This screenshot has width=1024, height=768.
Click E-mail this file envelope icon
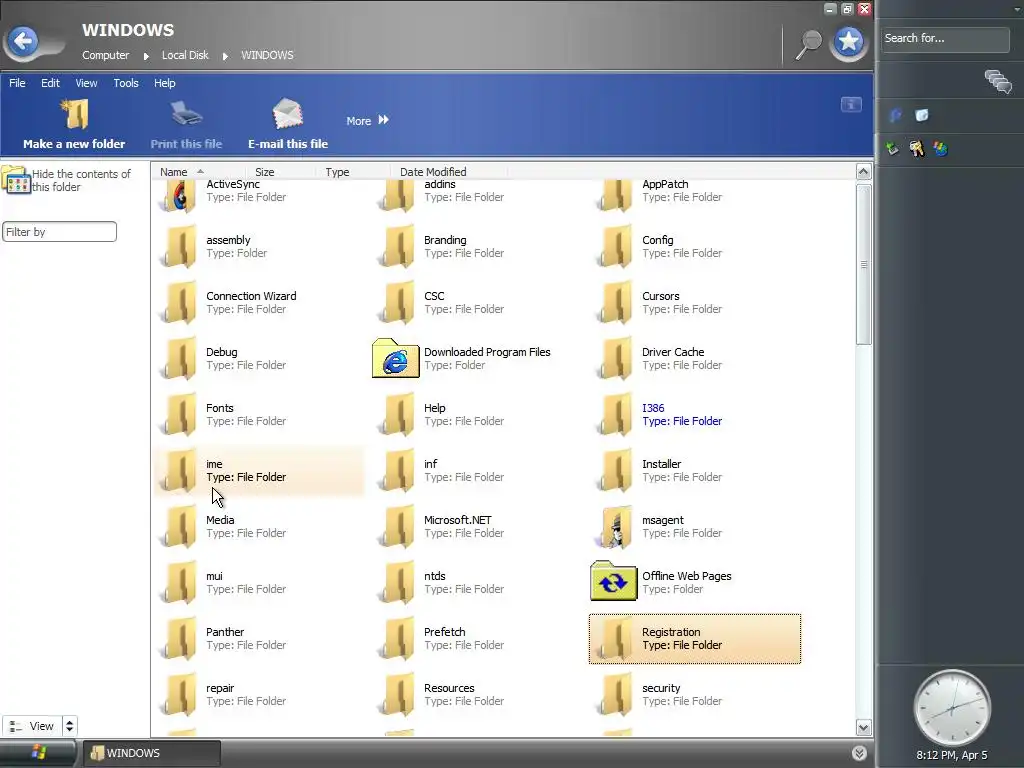pyautogui.click(x=287, y=114)
